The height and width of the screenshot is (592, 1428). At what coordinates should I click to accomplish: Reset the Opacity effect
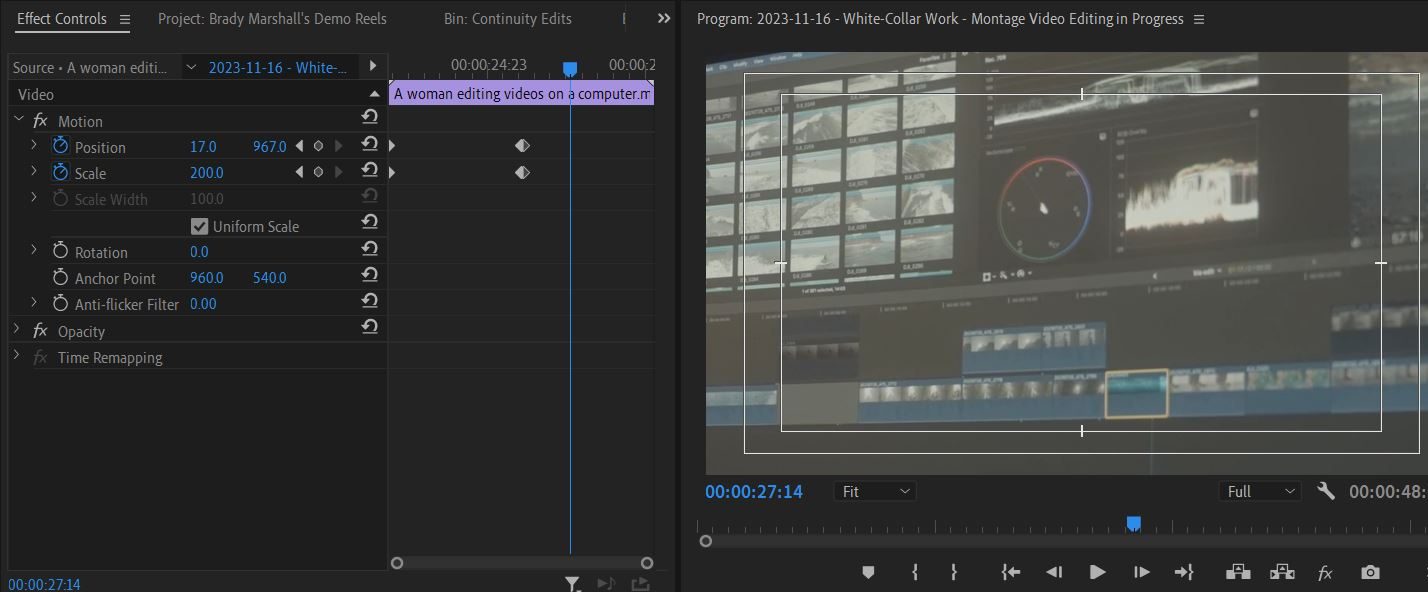[x=369, y=326]
